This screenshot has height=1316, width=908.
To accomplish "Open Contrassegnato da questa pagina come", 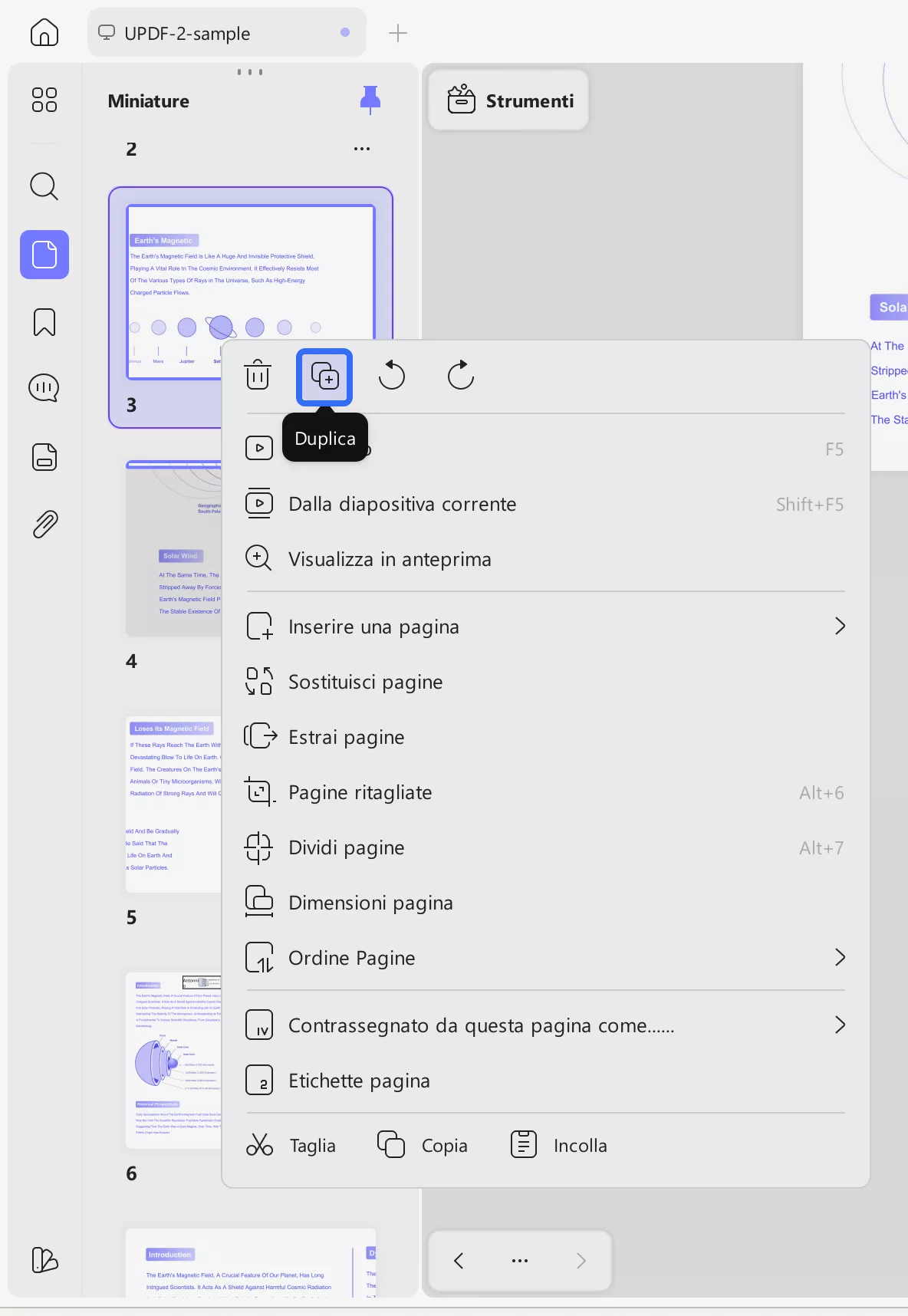I will 545,1025.
